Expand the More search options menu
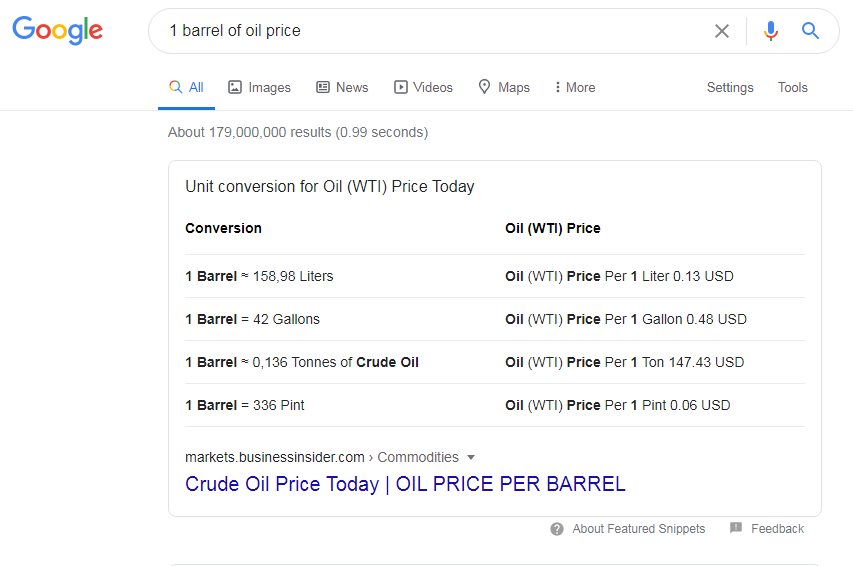Image resolution: width=853 pixels, height=566 pixels. coord(574,87)
